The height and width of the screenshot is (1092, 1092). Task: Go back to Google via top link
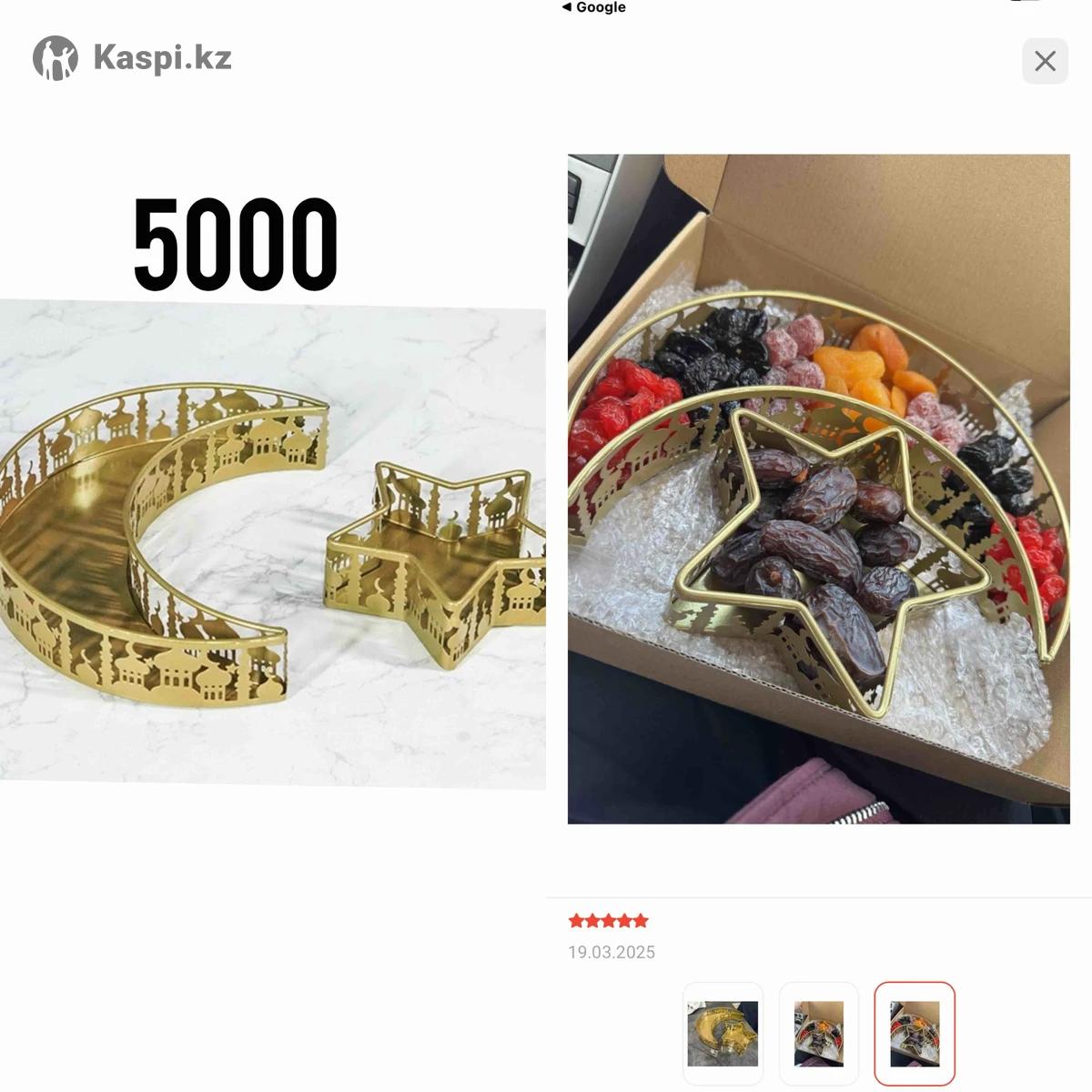[x=594, y=7]
